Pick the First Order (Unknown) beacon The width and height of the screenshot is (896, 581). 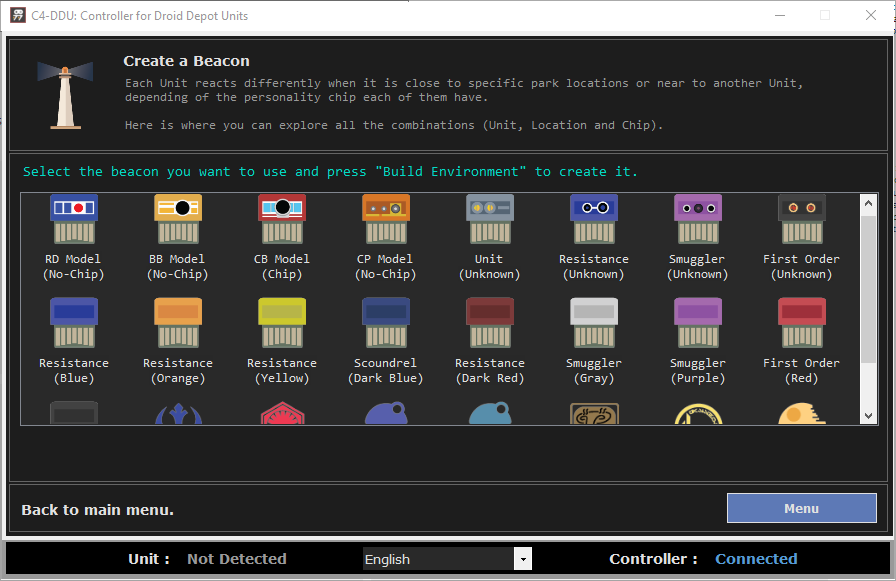tap(802, 238)
